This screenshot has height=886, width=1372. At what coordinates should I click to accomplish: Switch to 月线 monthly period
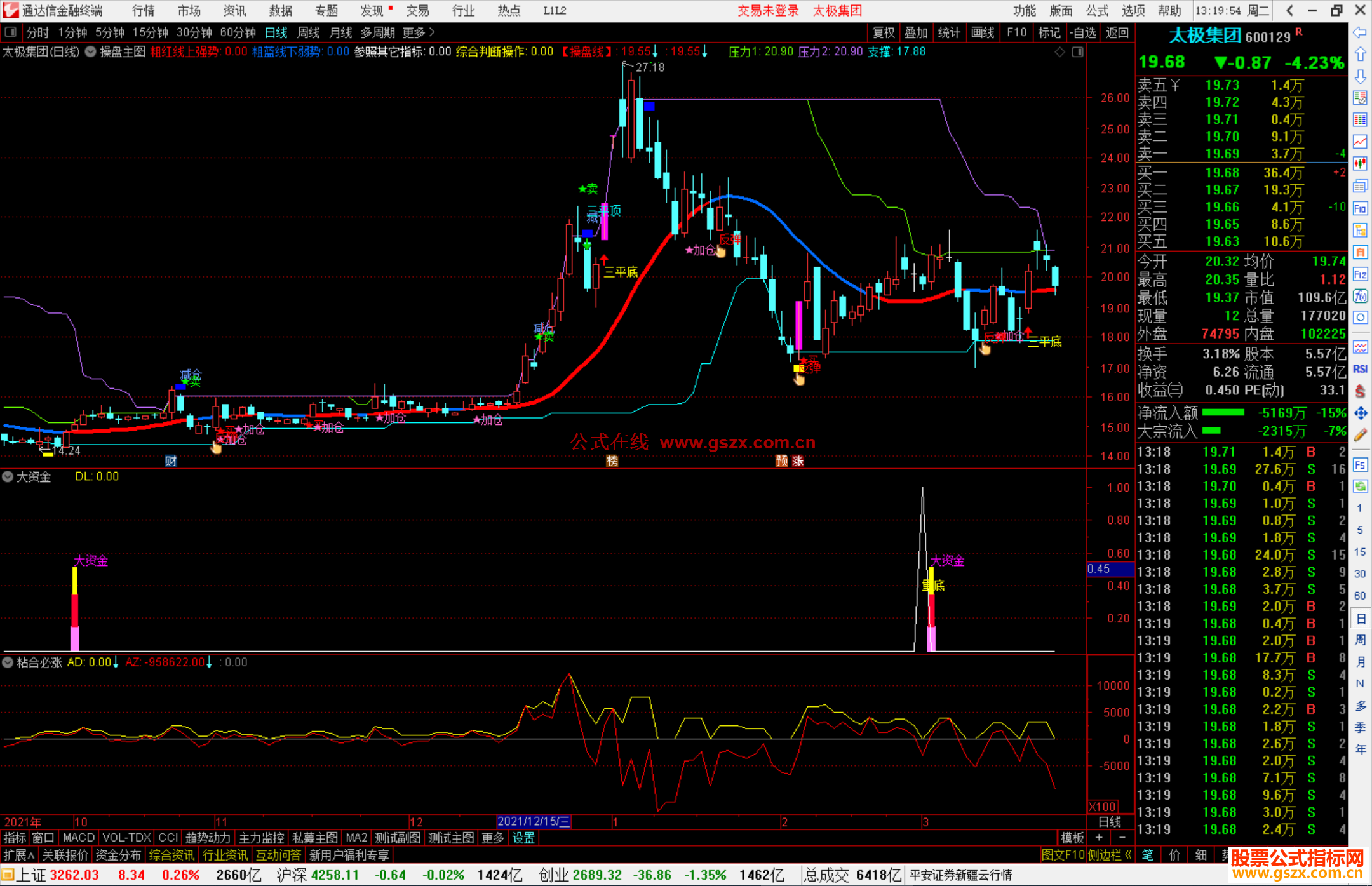click(341, 32)
